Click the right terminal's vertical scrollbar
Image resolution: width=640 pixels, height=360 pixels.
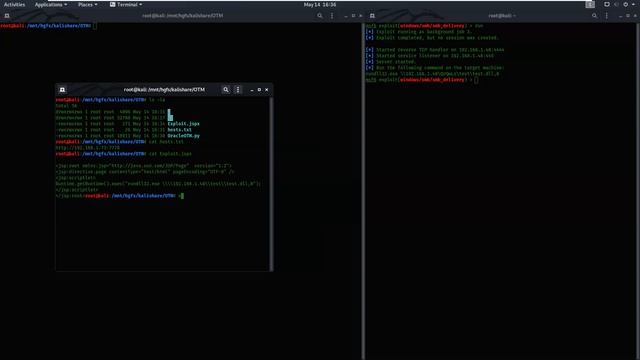click(x=638, y=191)
